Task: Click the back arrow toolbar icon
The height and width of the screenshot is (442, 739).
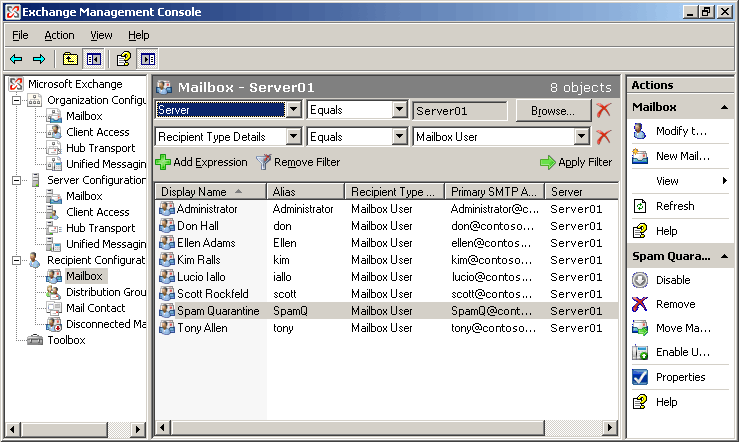Action: coord(17,59)
